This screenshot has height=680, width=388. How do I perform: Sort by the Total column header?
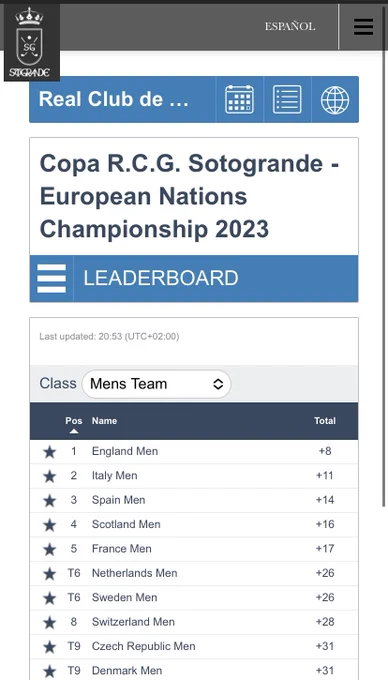[x=325, y=421]
